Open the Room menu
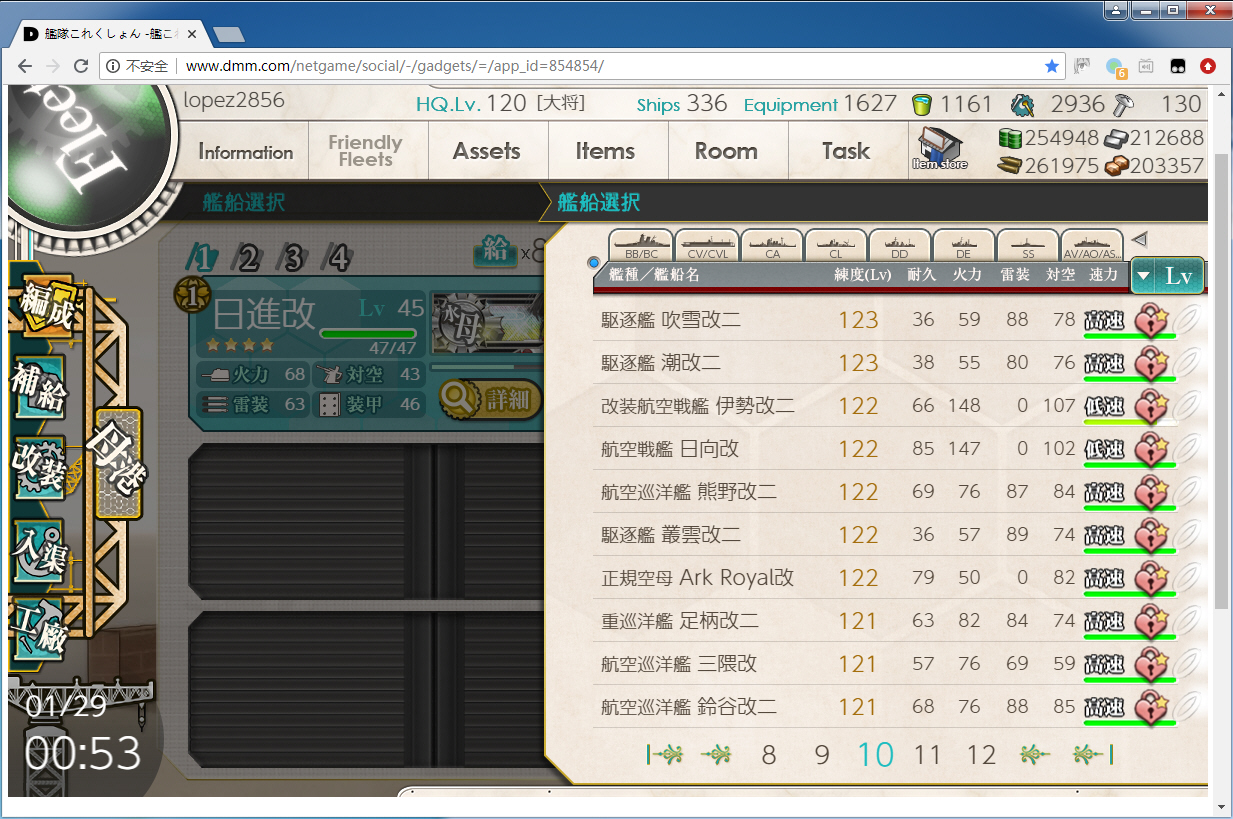Viewport: 1233px width, 819px height. point(727,152)
